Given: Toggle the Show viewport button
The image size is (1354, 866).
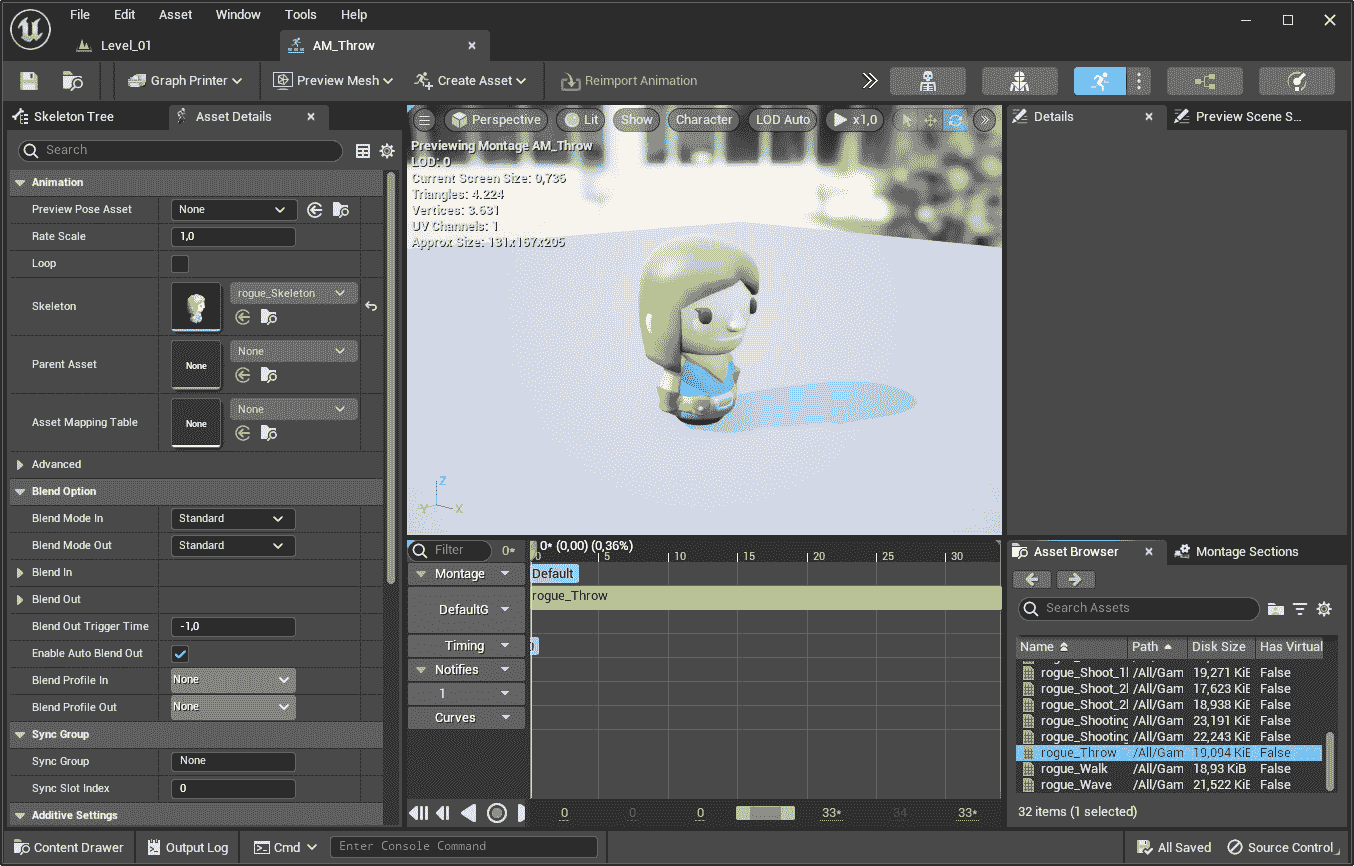Looking at the screenshot, I should (636, 120).
